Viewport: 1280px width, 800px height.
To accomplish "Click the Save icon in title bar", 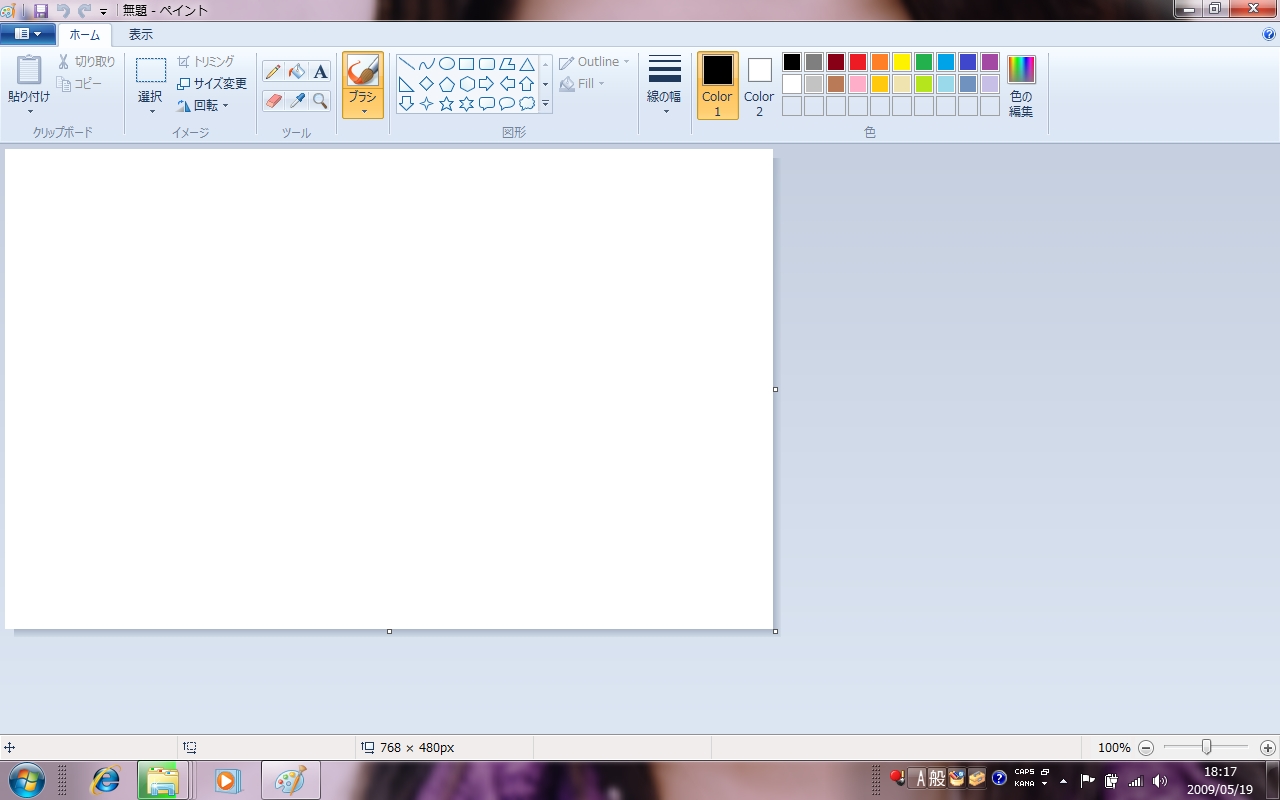I will (x=41, y=10).
